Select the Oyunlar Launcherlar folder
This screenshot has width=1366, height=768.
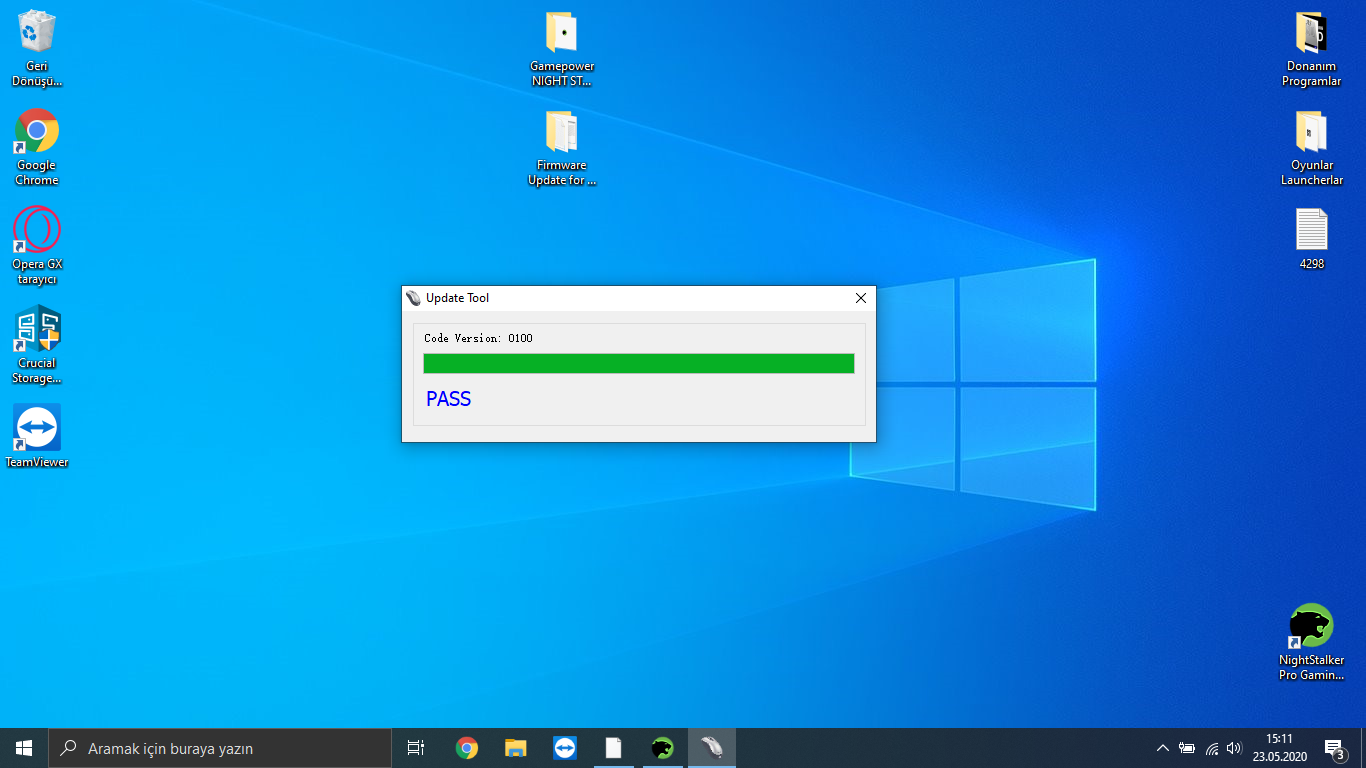click(x=1311, y=148)
